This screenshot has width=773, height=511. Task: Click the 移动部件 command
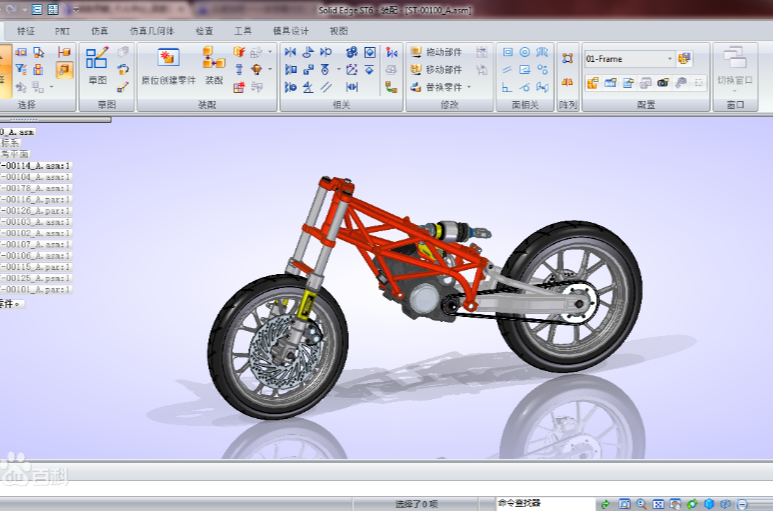[437, 69]
